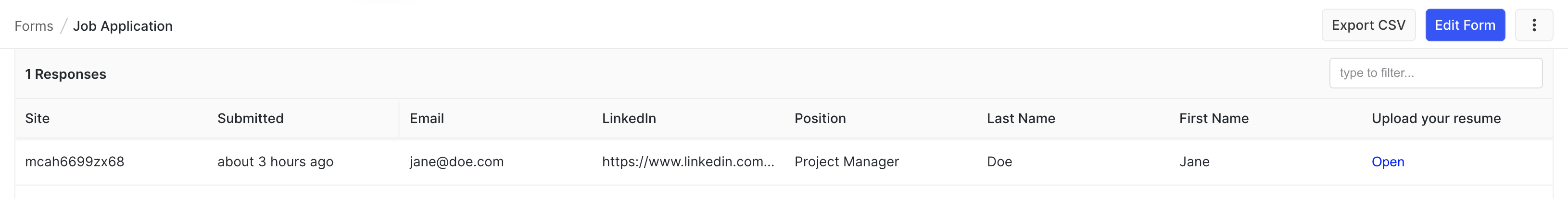
Task: Select the mcah6699zx68 site cell
Action: point(74,162)
